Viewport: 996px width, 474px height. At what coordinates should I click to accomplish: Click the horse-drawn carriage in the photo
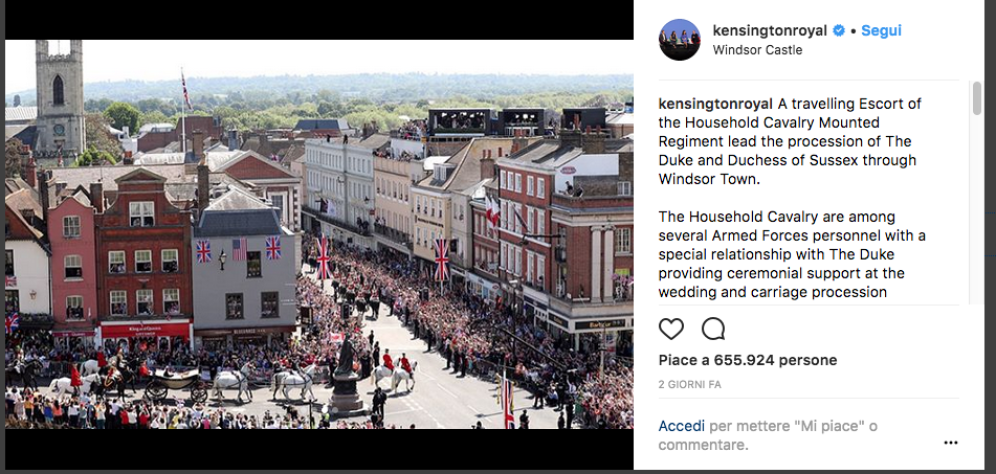click(175, 384)
